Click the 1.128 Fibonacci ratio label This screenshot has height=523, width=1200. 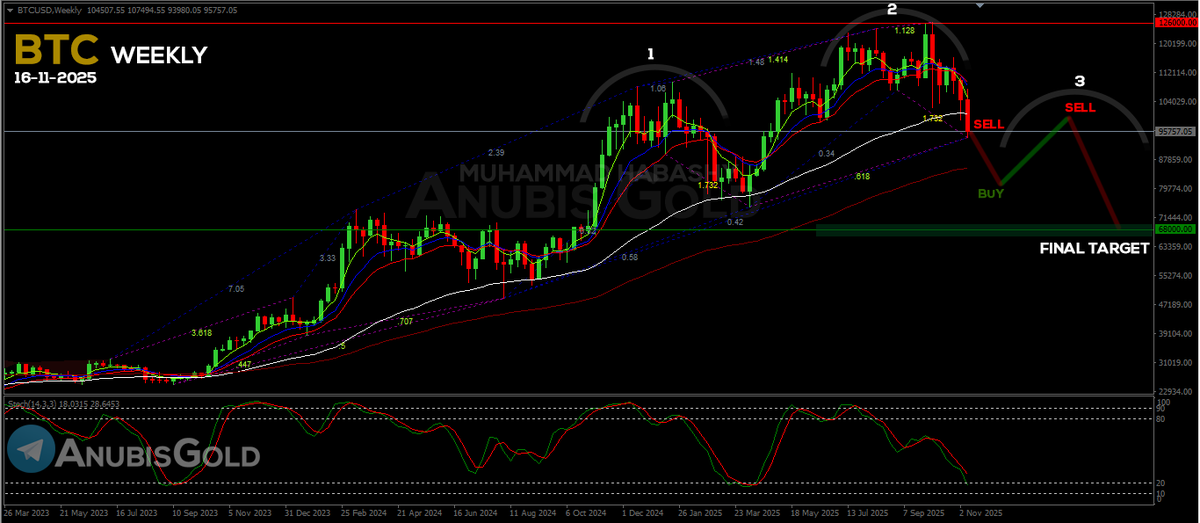tap(904, 31)
